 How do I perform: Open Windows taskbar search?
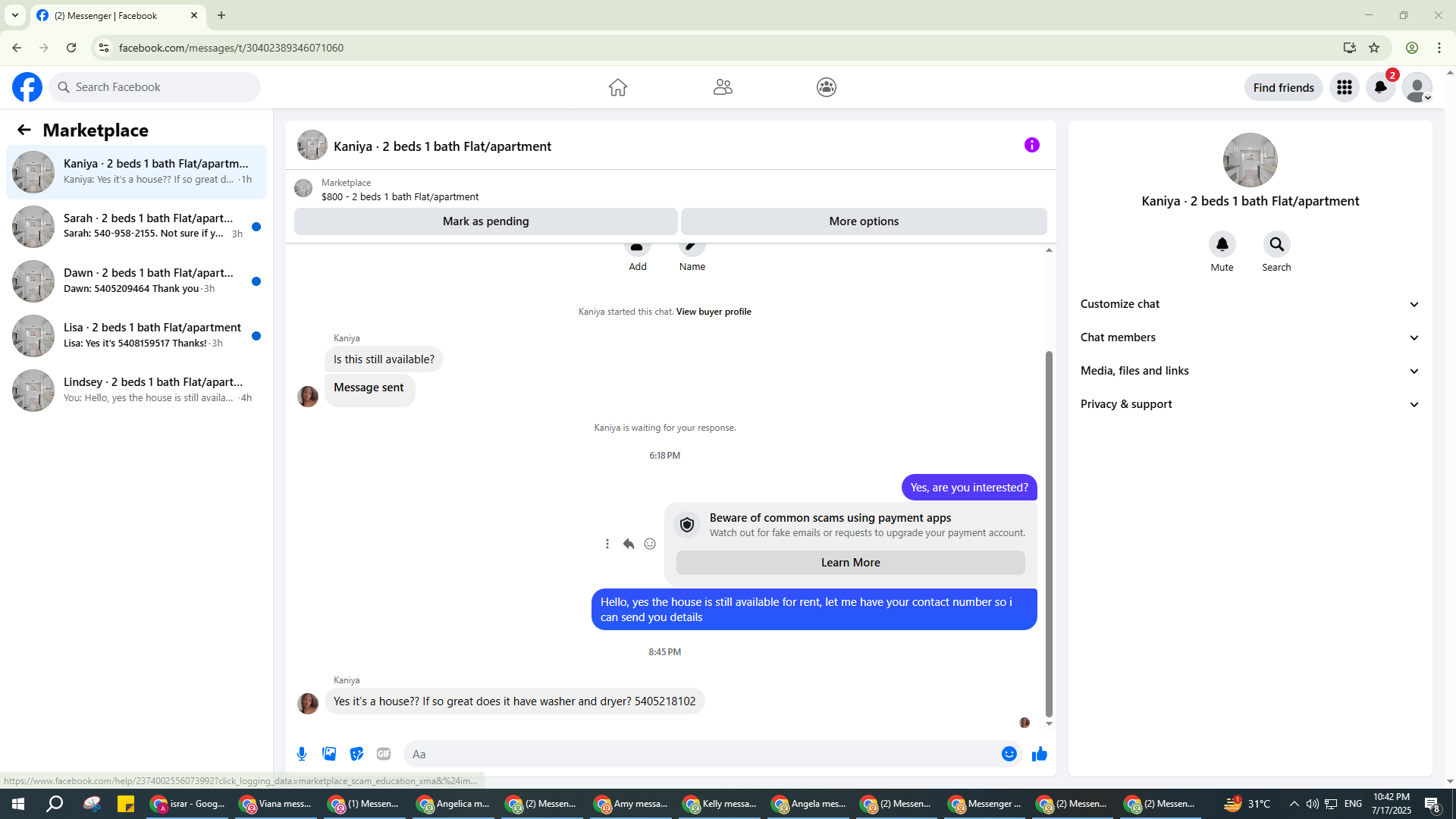55,804
